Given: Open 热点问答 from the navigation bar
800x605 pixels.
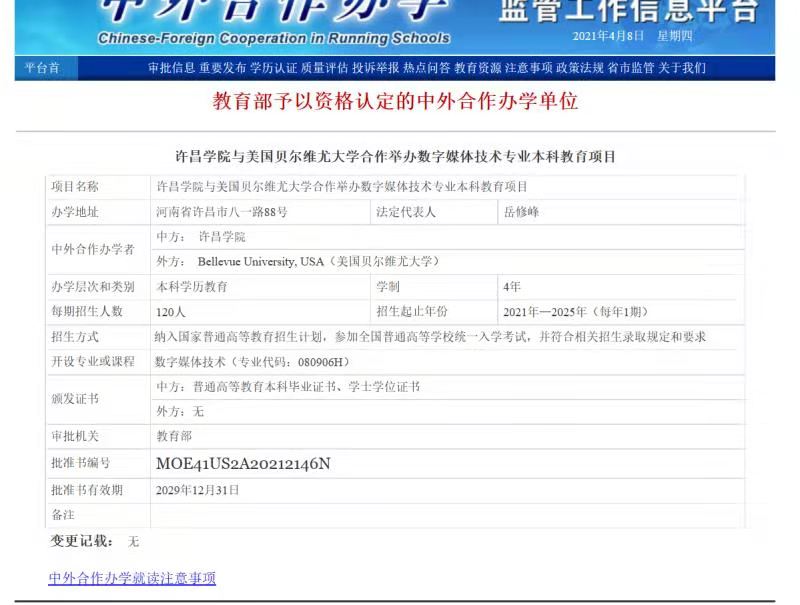Looking at the screenshot, I should pos(426,68).
